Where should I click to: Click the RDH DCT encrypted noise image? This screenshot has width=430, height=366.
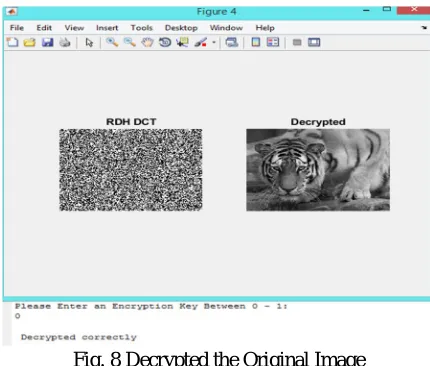coord(131,170)
